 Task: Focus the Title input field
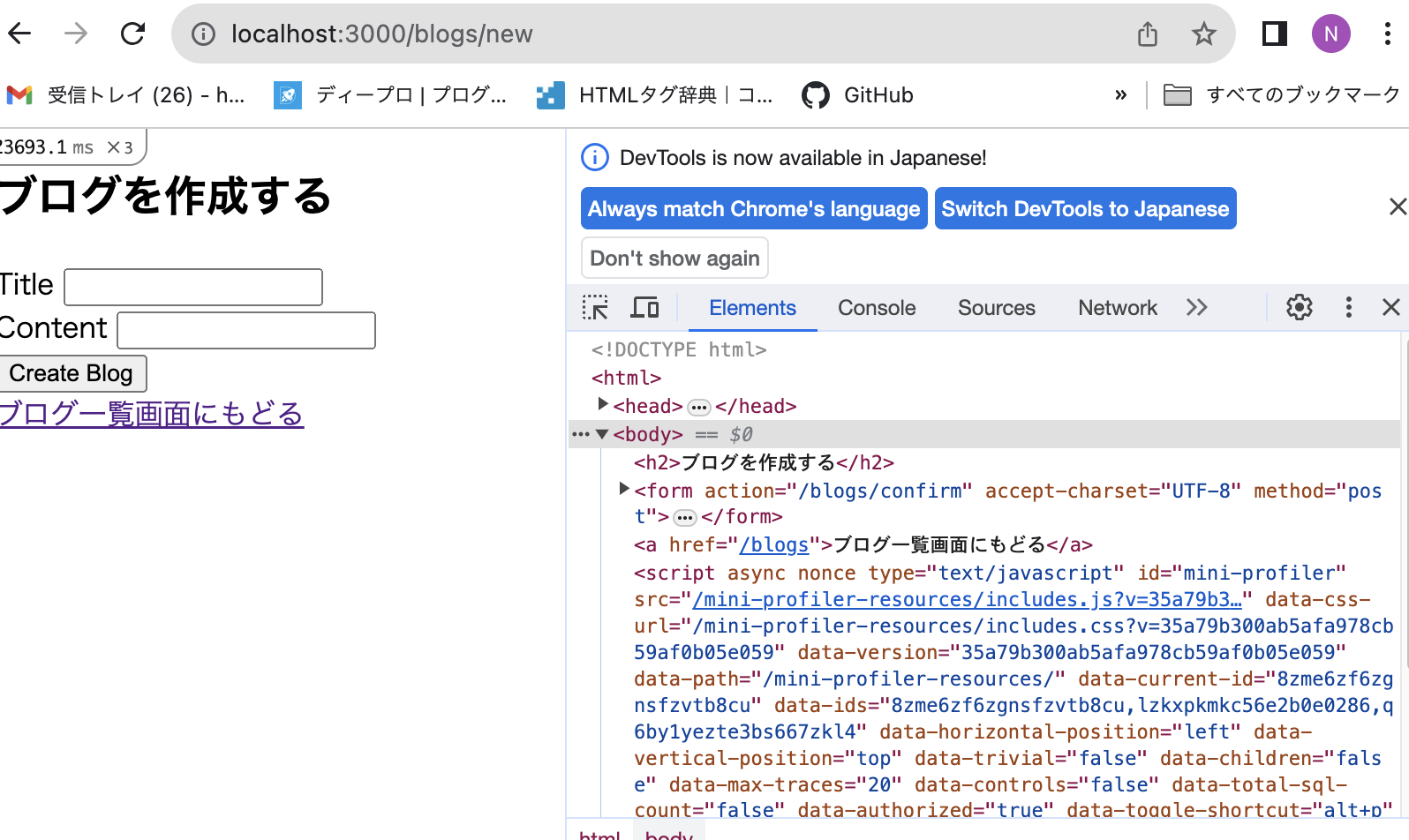pos(193,287)
